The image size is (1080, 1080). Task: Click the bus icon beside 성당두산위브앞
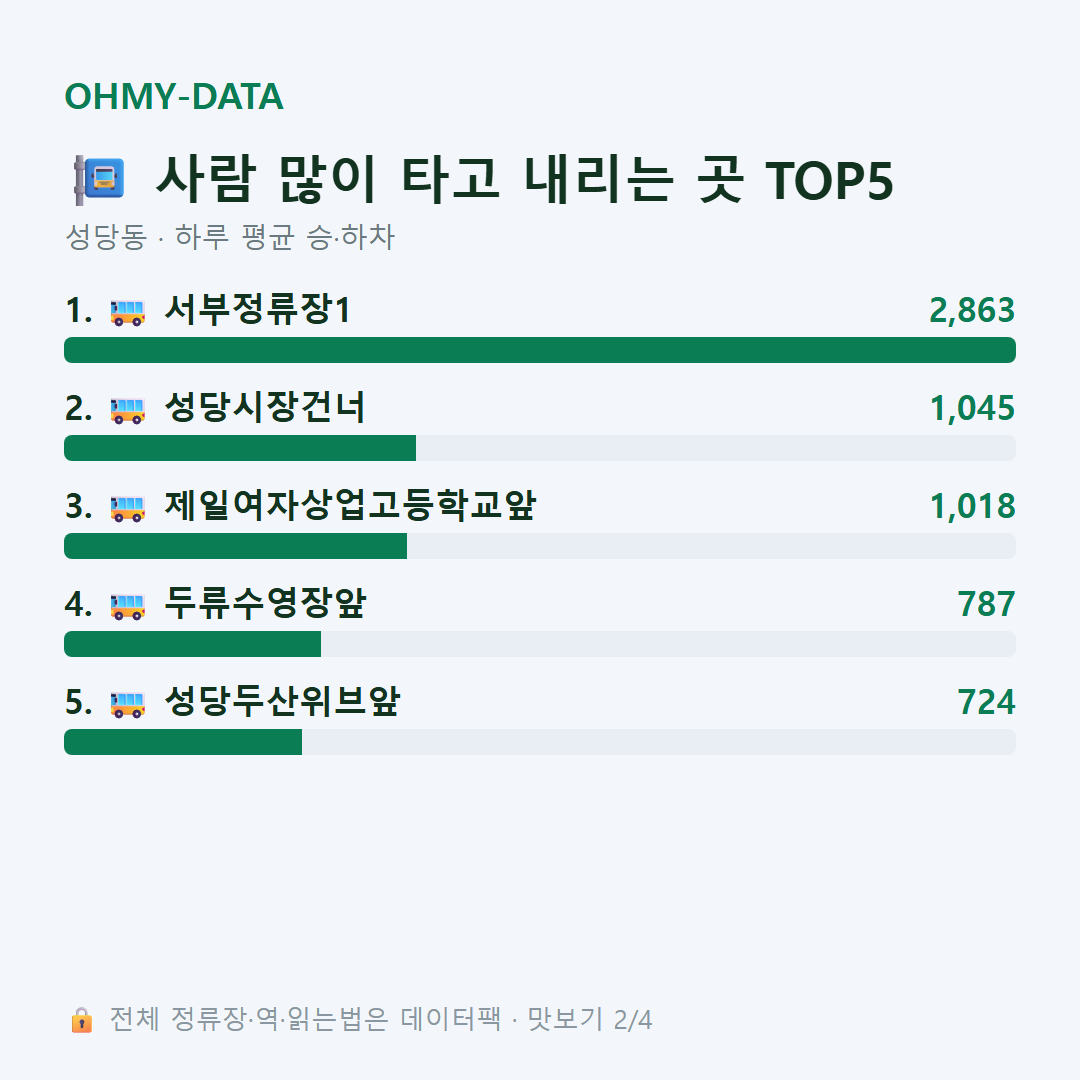click(x=128, y=704)
